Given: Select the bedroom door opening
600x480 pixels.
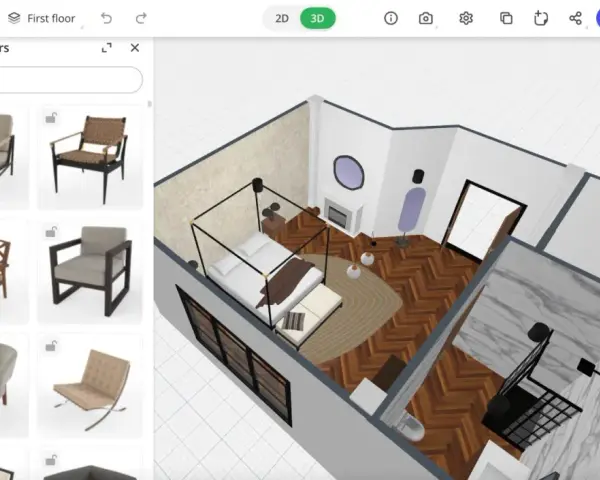Looking at the screenshot, I should pos(484,221).
